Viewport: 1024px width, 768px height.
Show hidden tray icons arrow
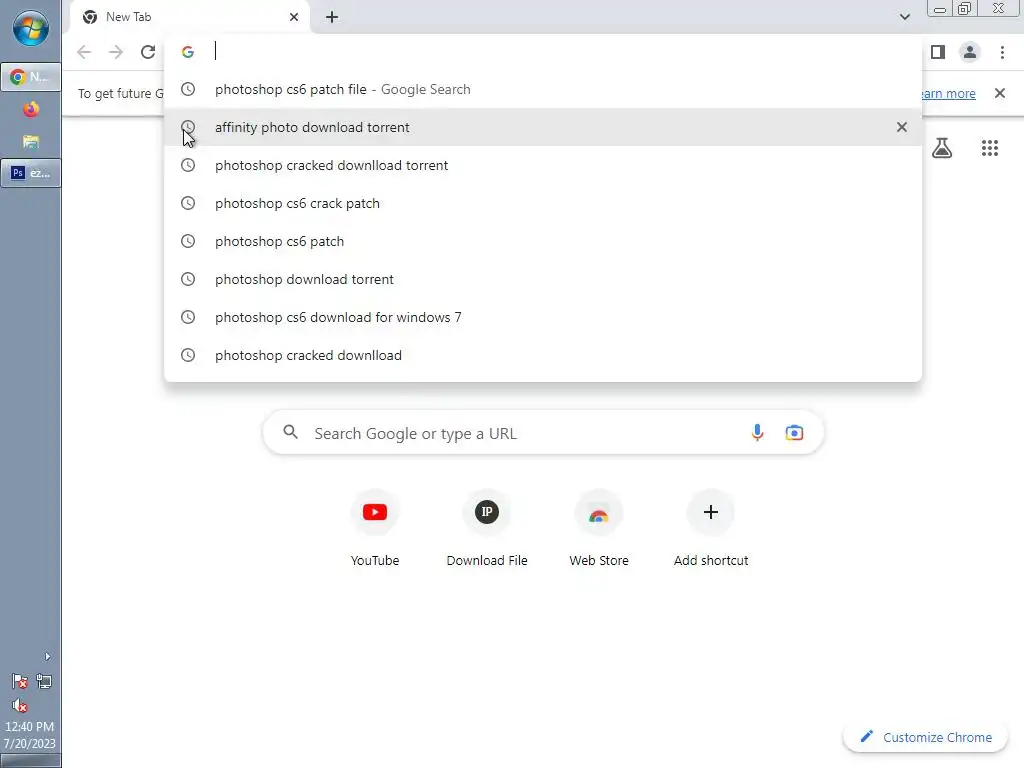tap(47, 656)
